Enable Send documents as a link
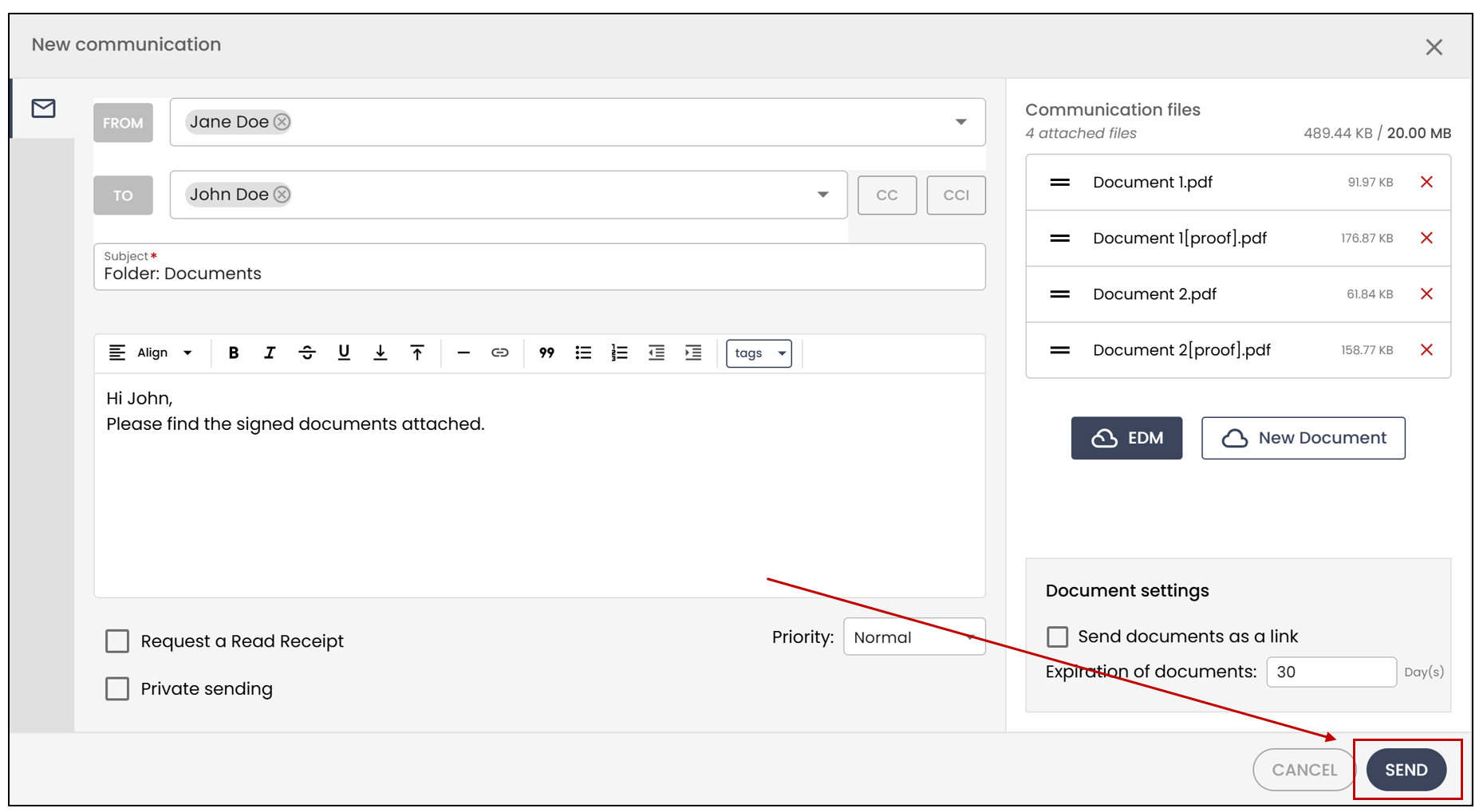The width and height of the screenshot is (1483, 812). point(1057,637)
